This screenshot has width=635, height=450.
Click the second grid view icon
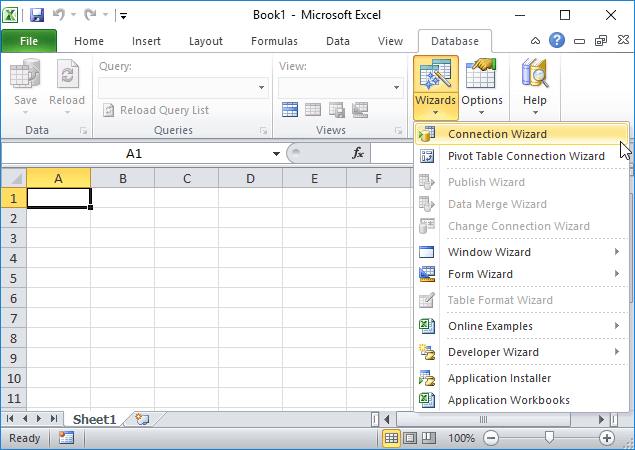313,110
